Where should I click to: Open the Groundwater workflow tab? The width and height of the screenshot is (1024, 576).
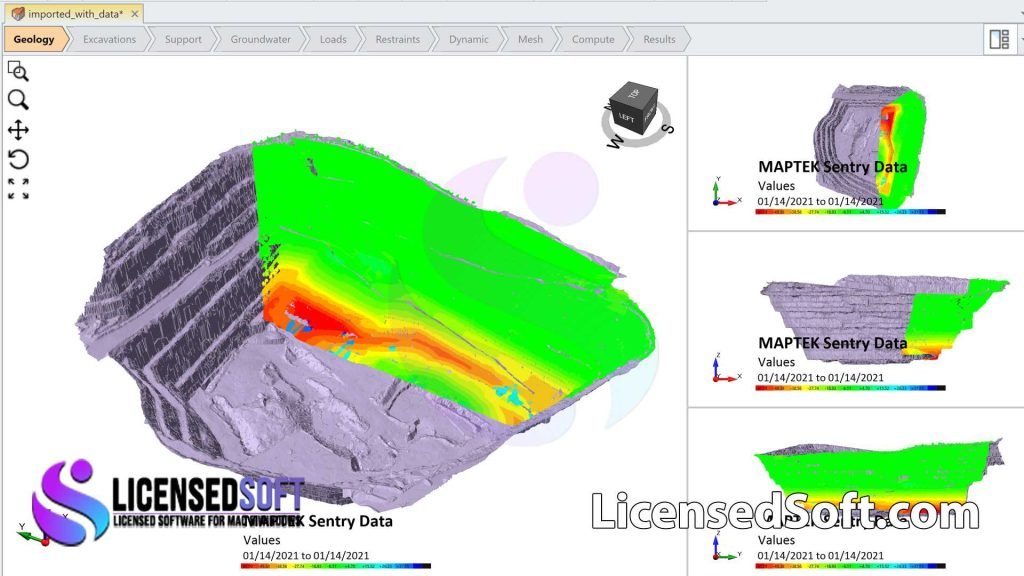pos(261,39)
